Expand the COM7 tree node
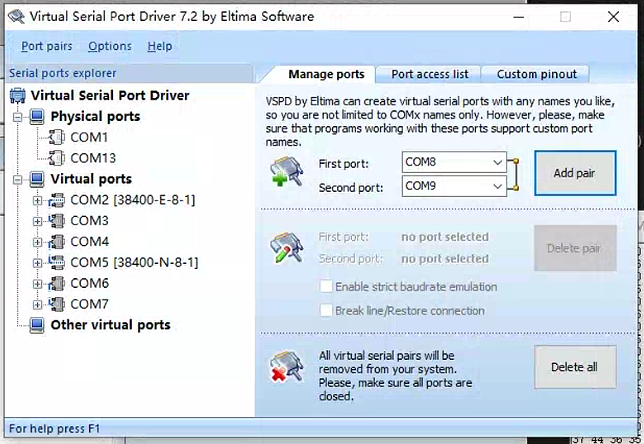Screen dimensions: 644x444 click(37, 305)
